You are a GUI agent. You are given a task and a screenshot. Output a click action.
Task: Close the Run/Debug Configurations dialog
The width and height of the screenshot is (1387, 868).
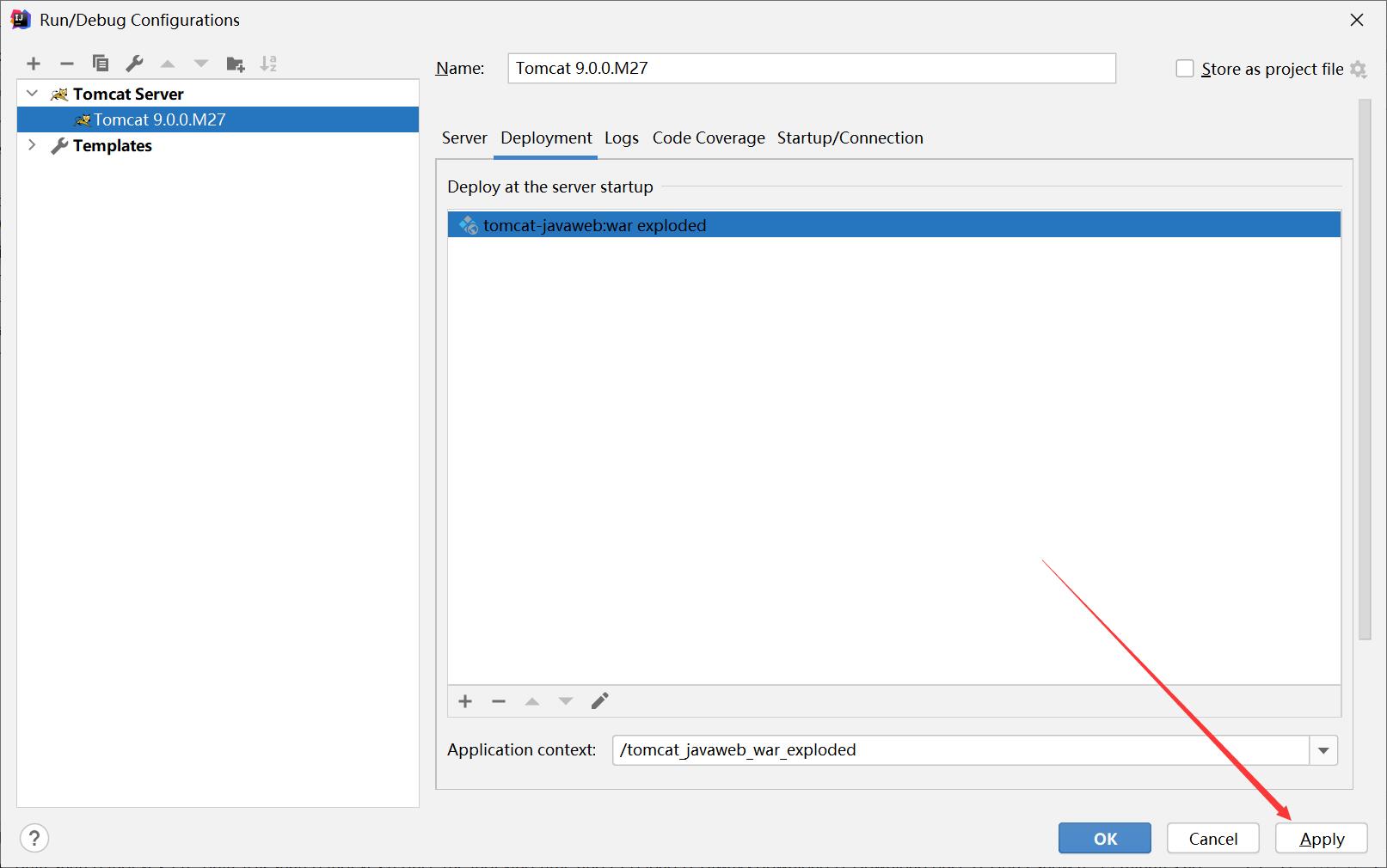pyautogui.click(x=1357, y=20)
